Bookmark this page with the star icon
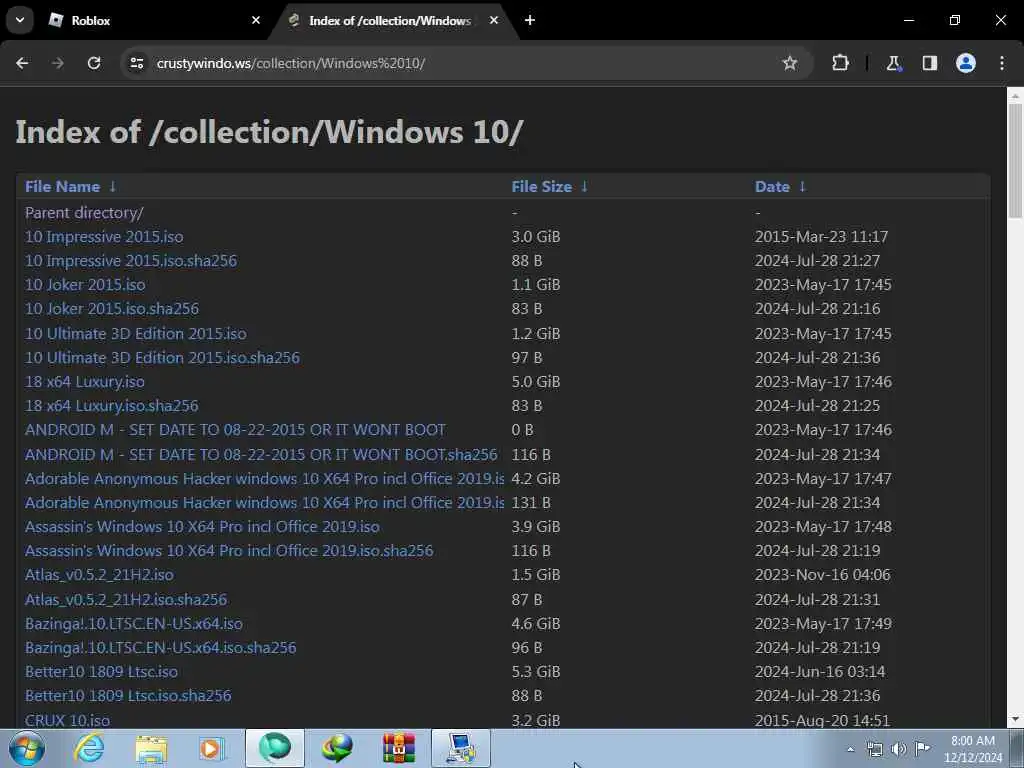 tap(790, 63)
